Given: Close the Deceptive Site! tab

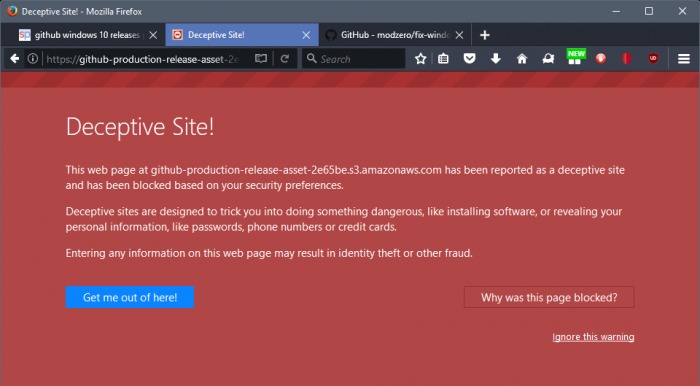Looking at the screenshot, I should click(306, 35).
